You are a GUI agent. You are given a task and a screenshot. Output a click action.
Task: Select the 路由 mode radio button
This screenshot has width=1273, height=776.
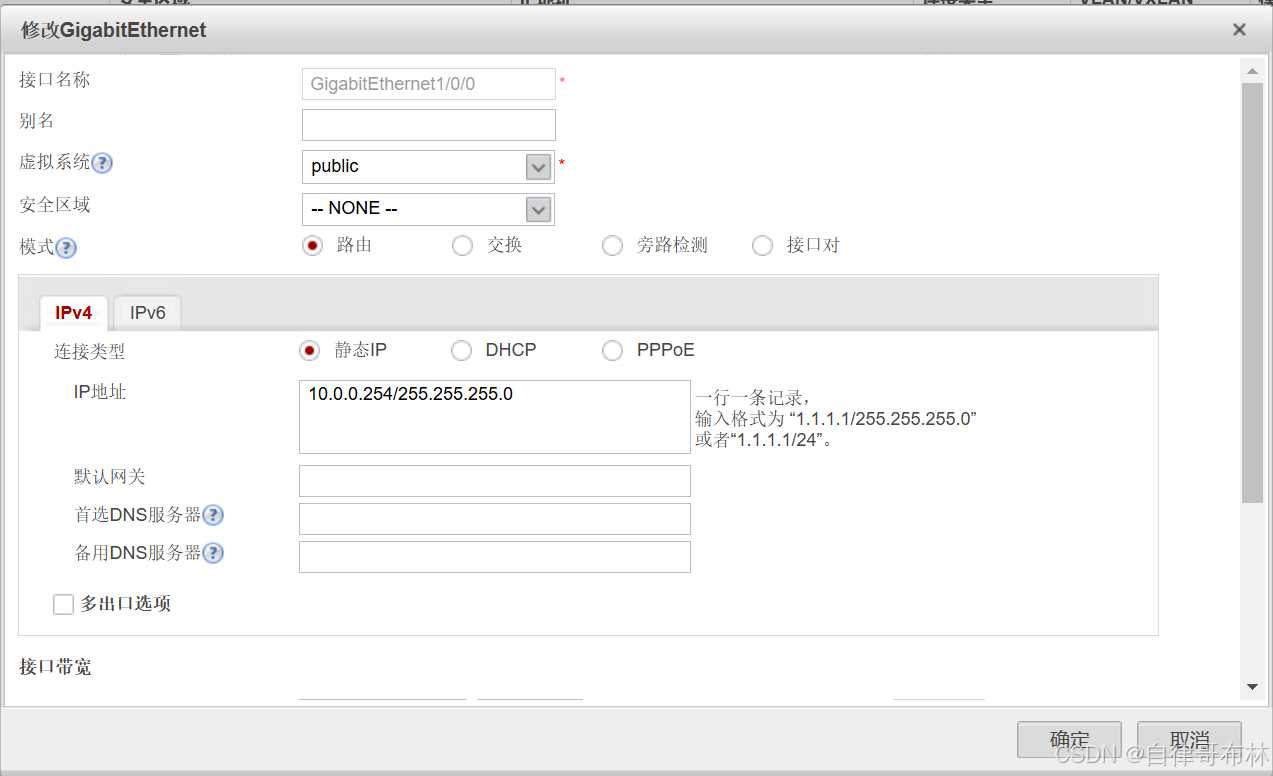[312, 246]
